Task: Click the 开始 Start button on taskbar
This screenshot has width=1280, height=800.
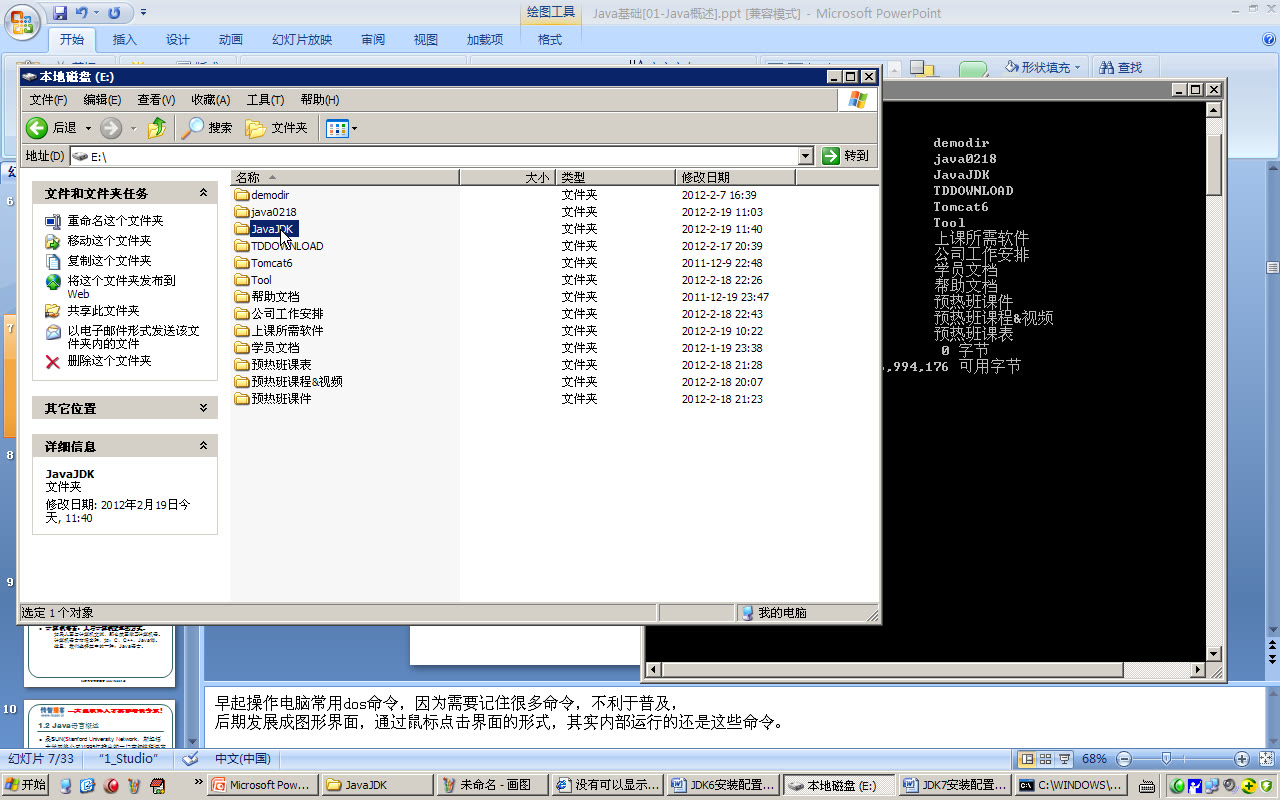Action: 24,785
